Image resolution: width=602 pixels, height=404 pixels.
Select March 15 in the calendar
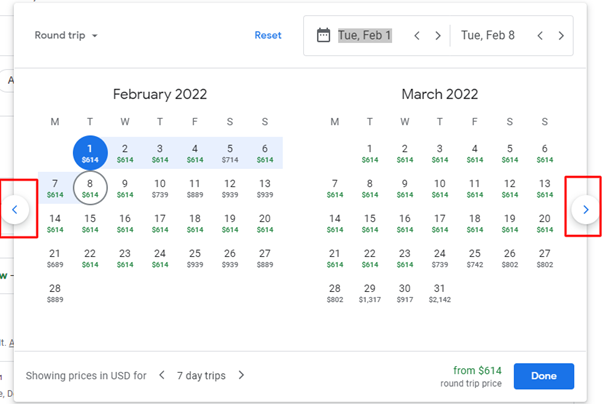370,223
